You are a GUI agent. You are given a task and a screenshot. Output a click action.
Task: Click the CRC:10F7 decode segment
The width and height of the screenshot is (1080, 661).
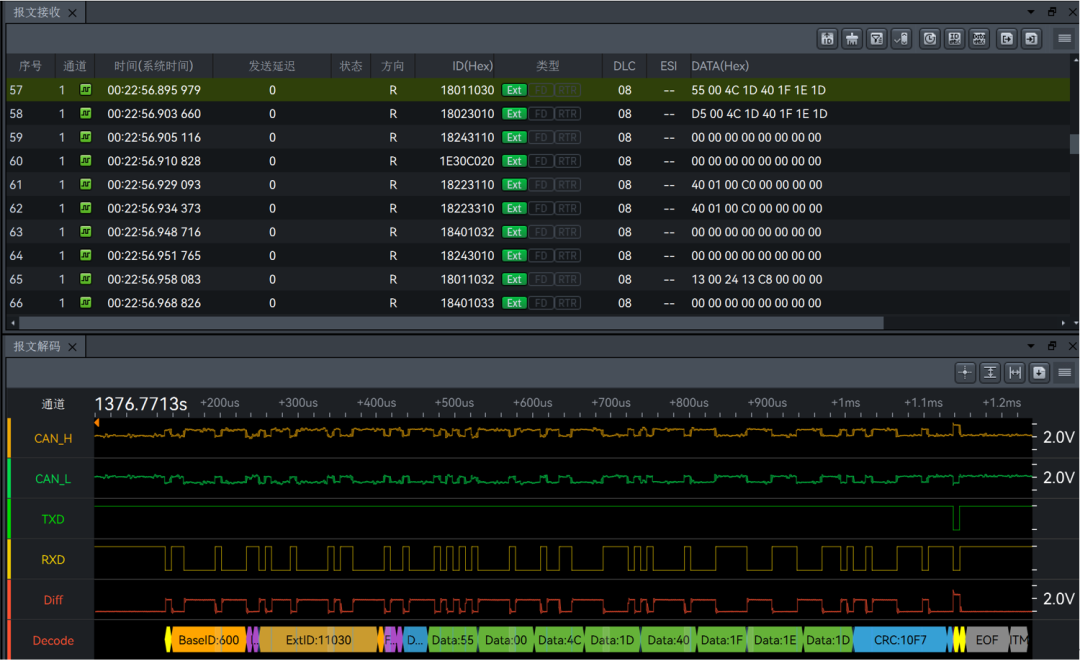point(900,640)
